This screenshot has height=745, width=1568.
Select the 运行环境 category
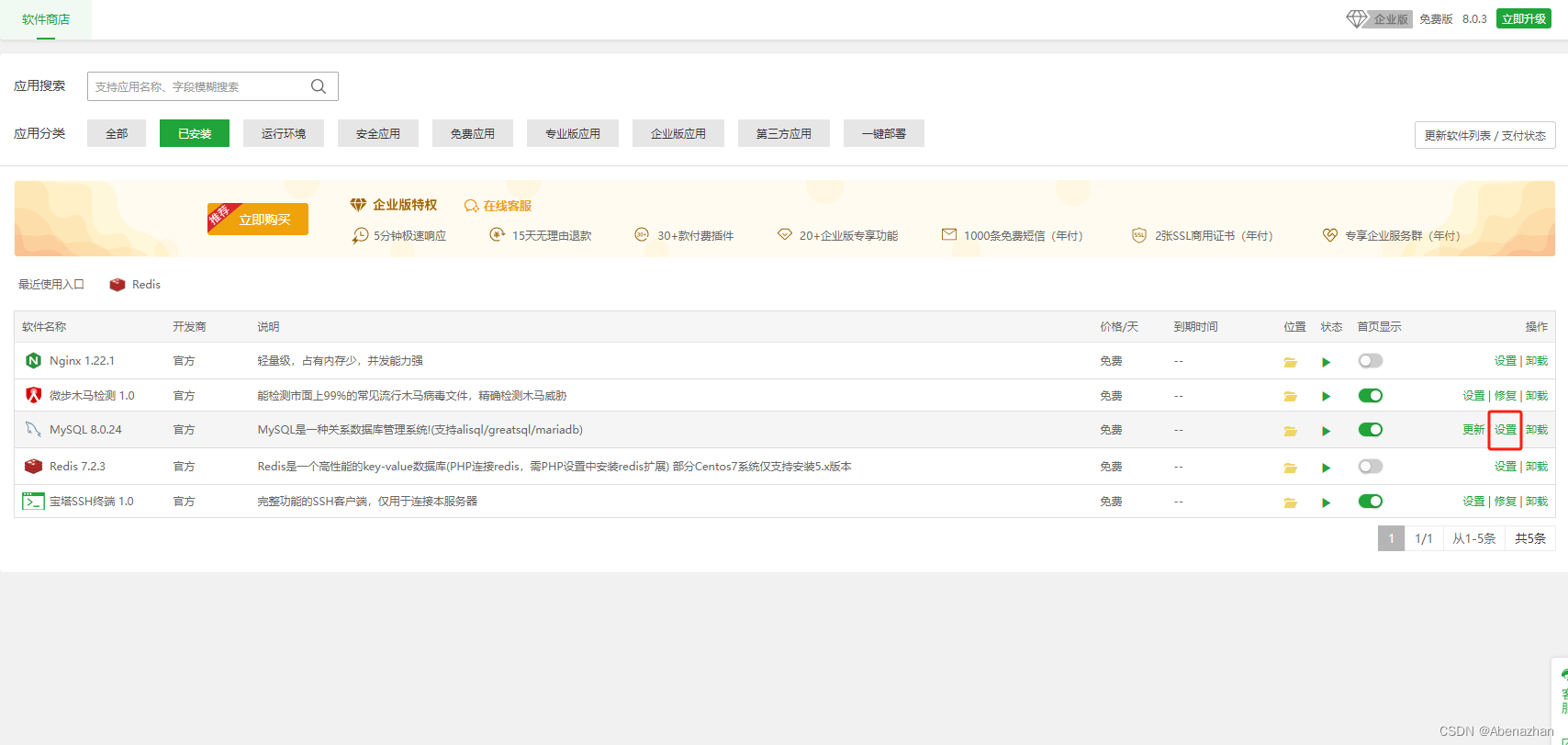[x=284, y=133]
